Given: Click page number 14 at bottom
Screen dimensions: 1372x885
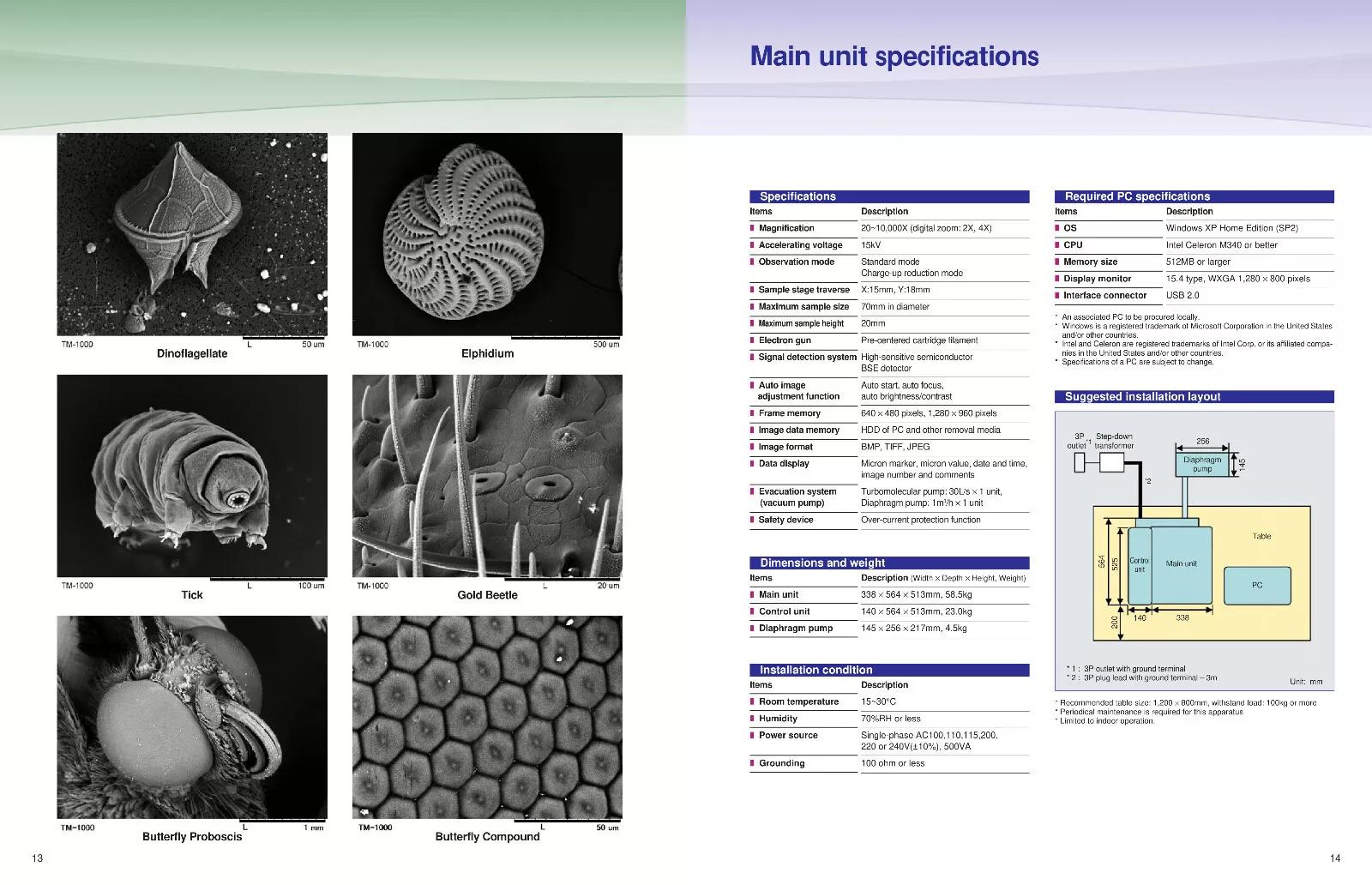Looking at the screenshot, I should pos(1334,858).
